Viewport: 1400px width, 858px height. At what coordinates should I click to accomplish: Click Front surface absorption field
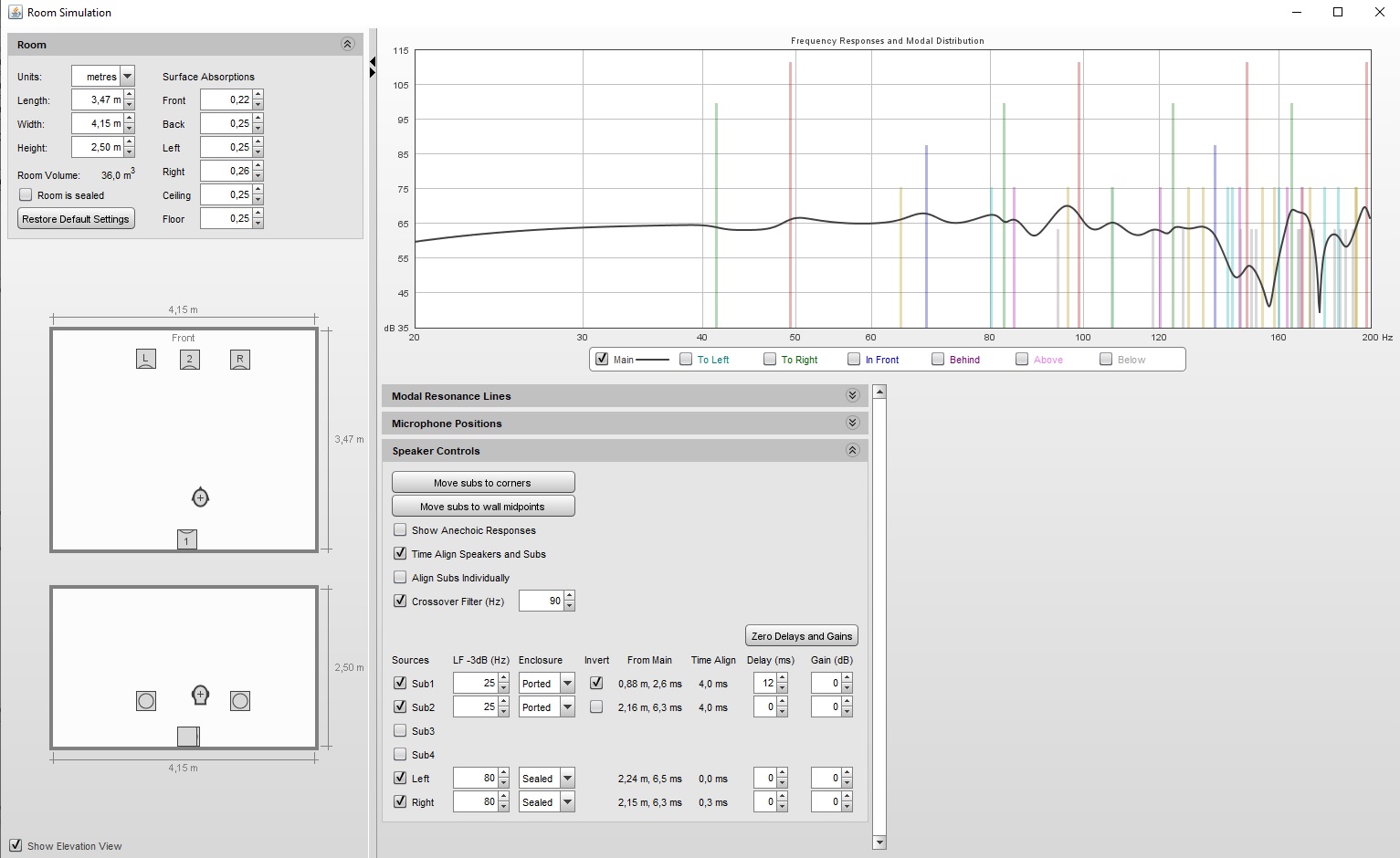tap(226, 99)
